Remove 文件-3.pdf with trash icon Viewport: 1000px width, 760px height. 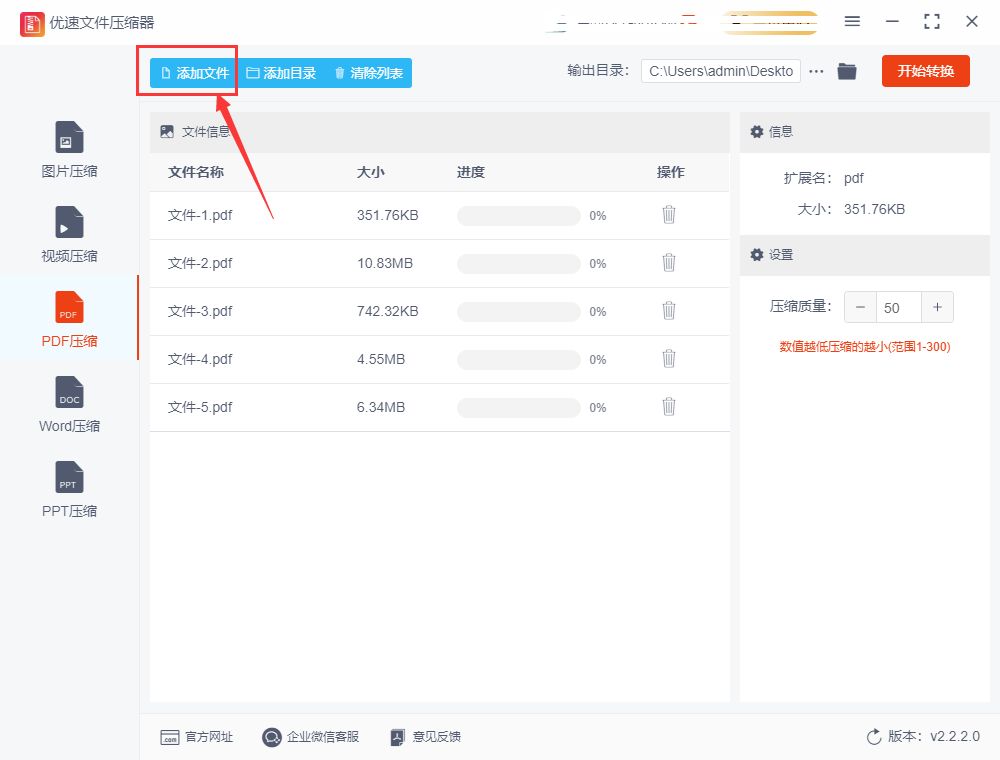(x=669, y=311)
